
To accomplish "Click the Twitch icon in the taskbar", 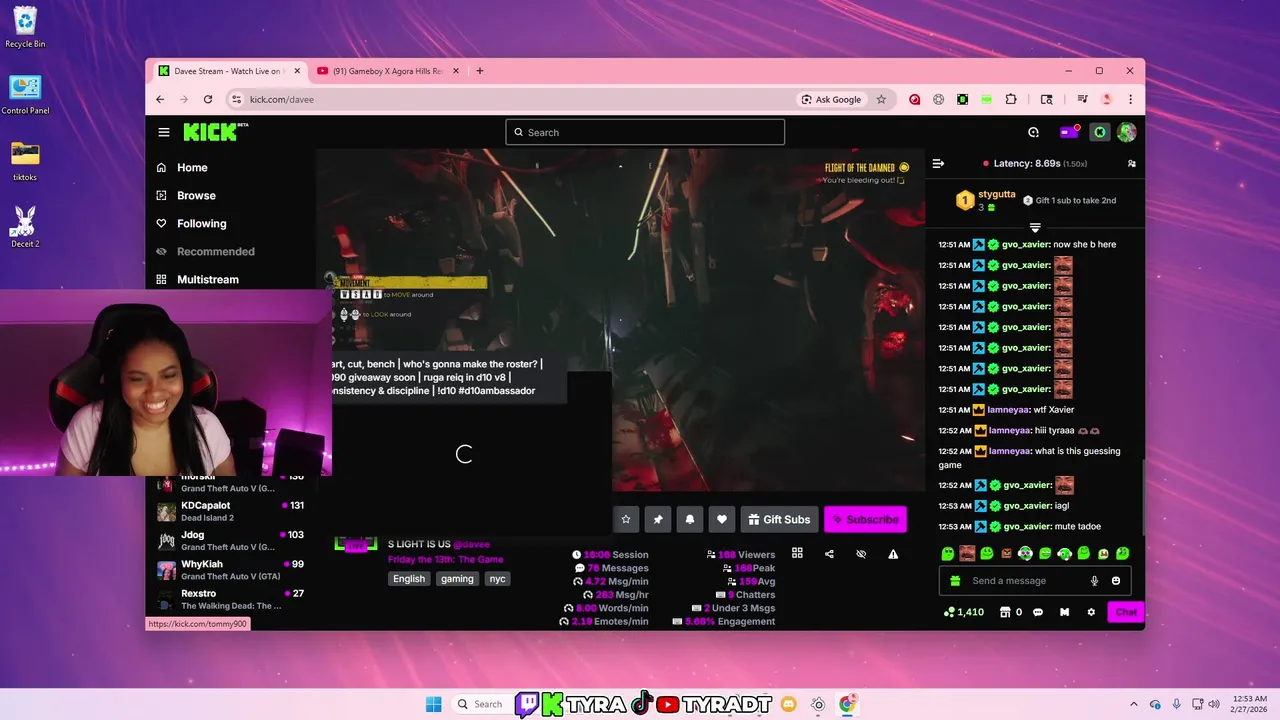I will pos(527,704).
